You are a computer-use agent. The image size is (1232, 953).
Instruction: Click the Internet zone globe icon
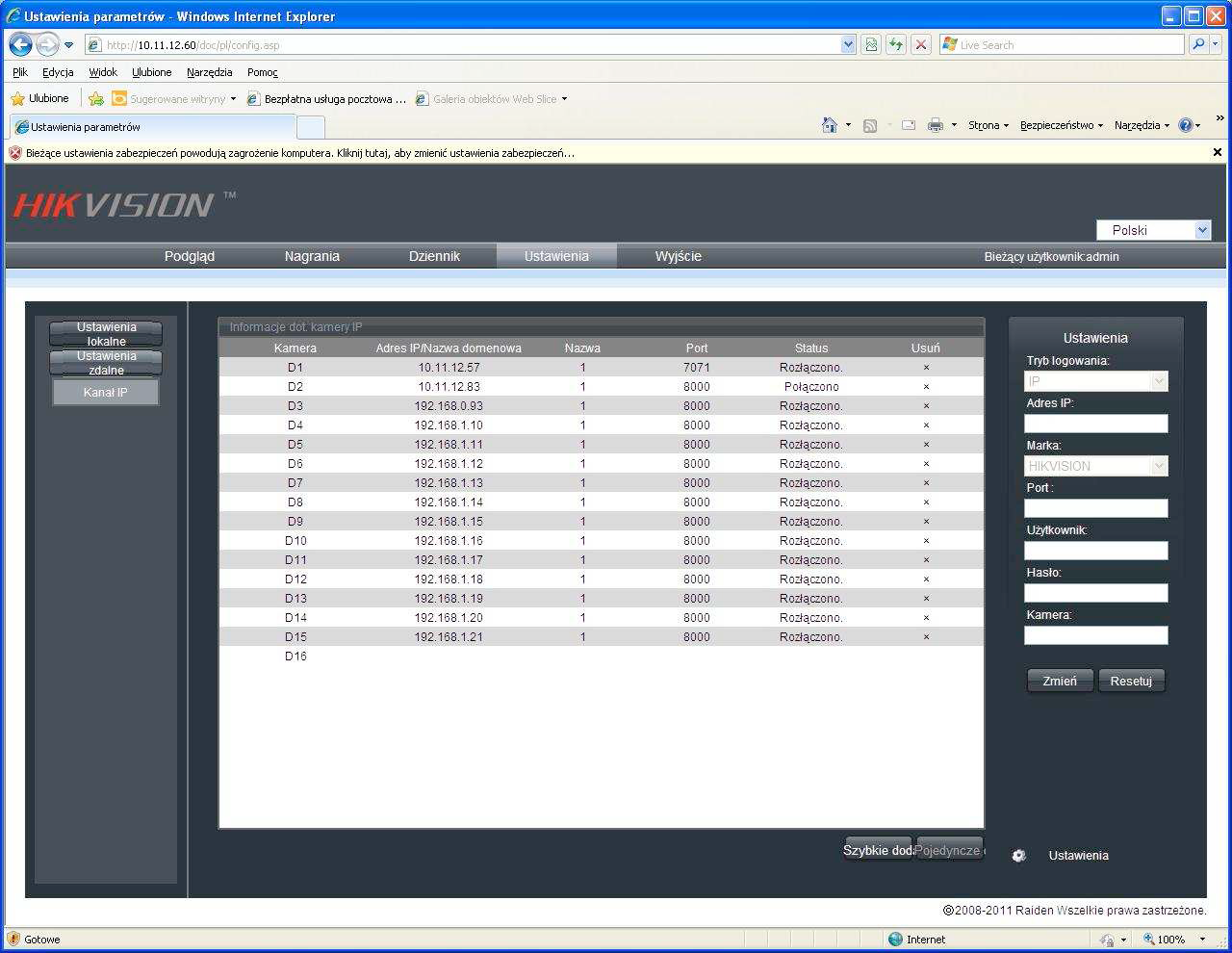point(895,939)
